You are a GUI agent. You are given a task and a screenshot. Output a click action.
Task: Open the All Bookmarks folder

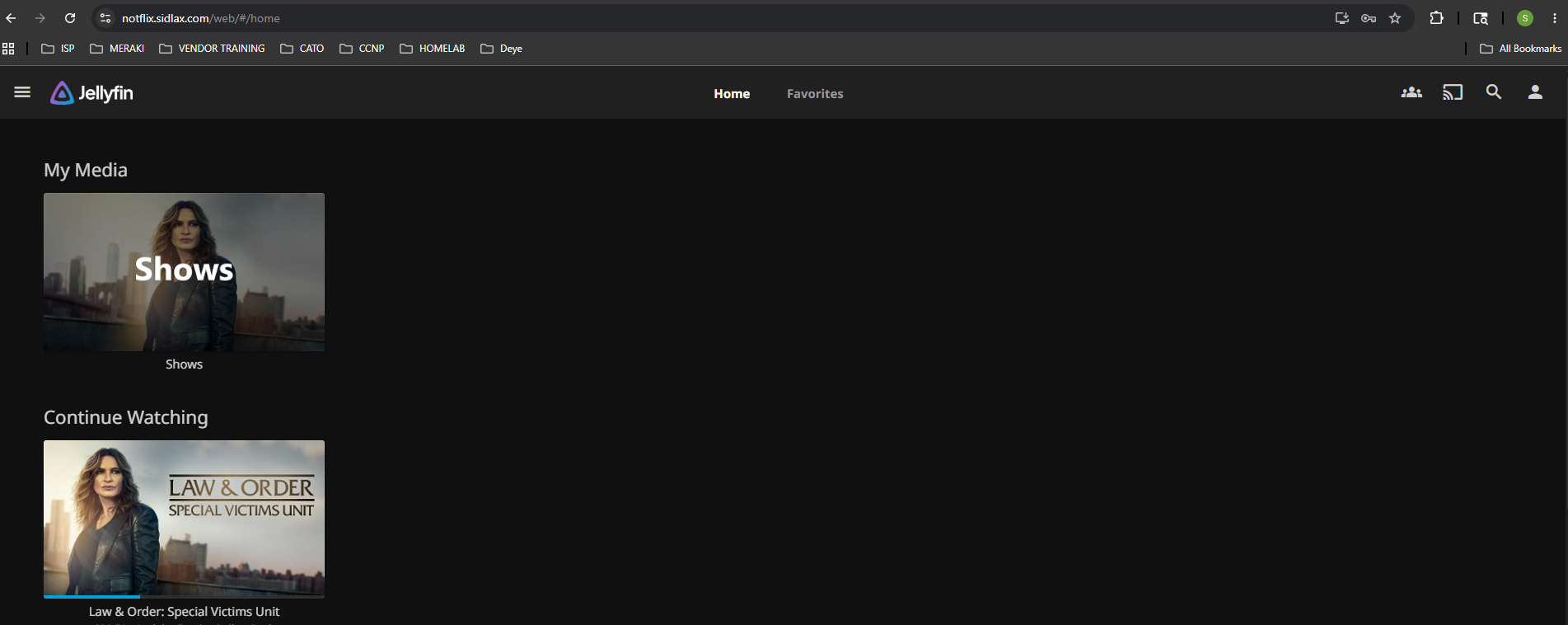[1520, 49]
